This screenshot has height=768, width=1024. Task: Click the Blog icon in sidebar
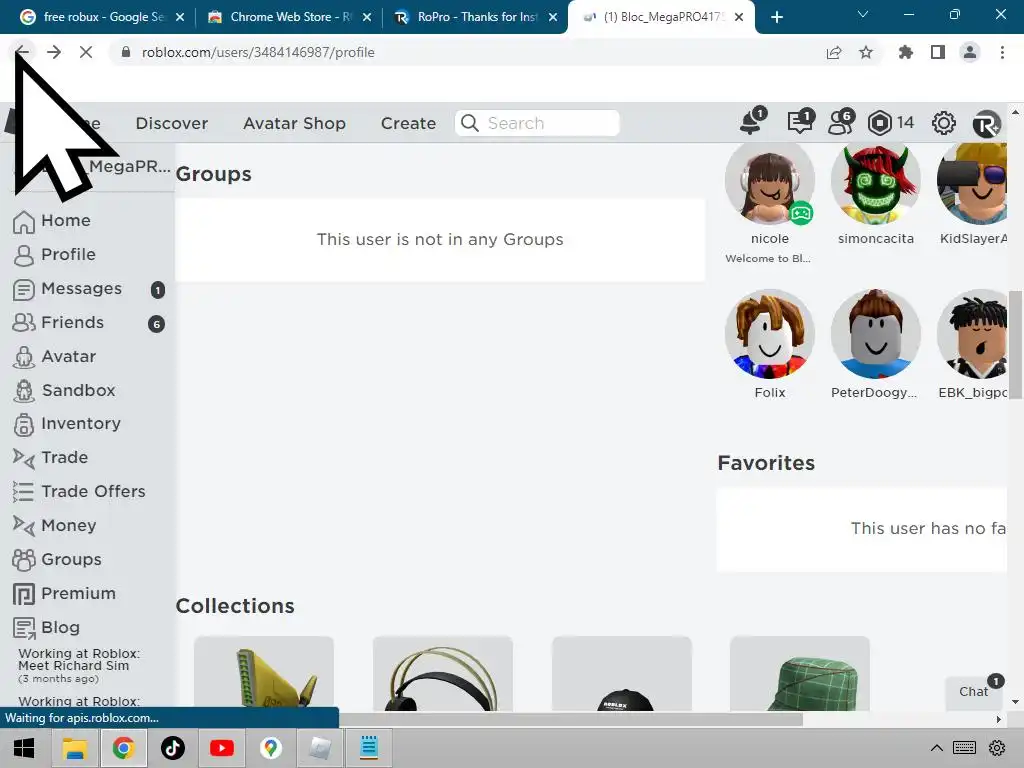point(24,628)
